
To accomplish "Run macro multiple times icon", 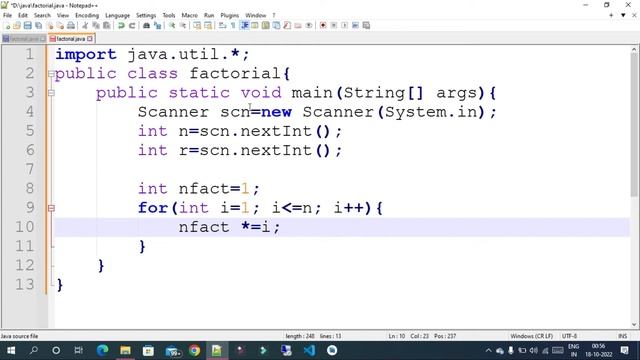I will (x=355, y=25).
